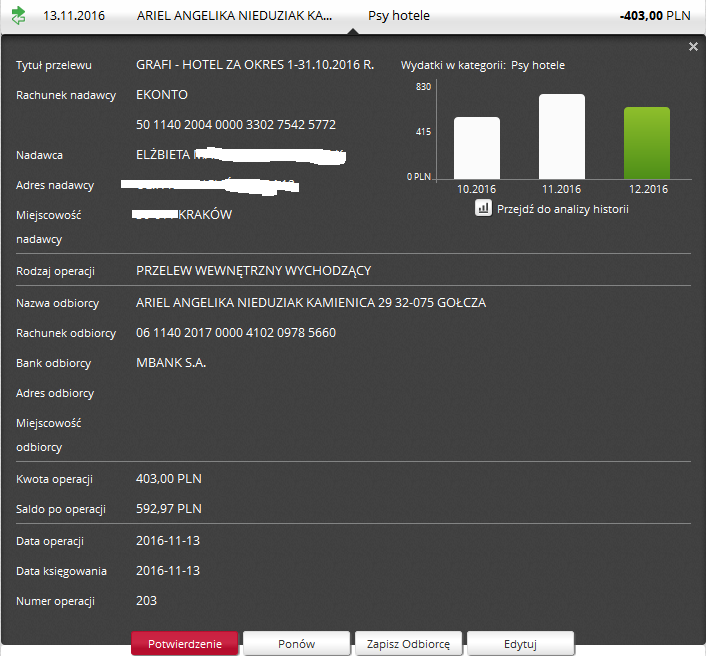Save the recipient with Zapisz Odbiorcę

(x=408, y=644)
